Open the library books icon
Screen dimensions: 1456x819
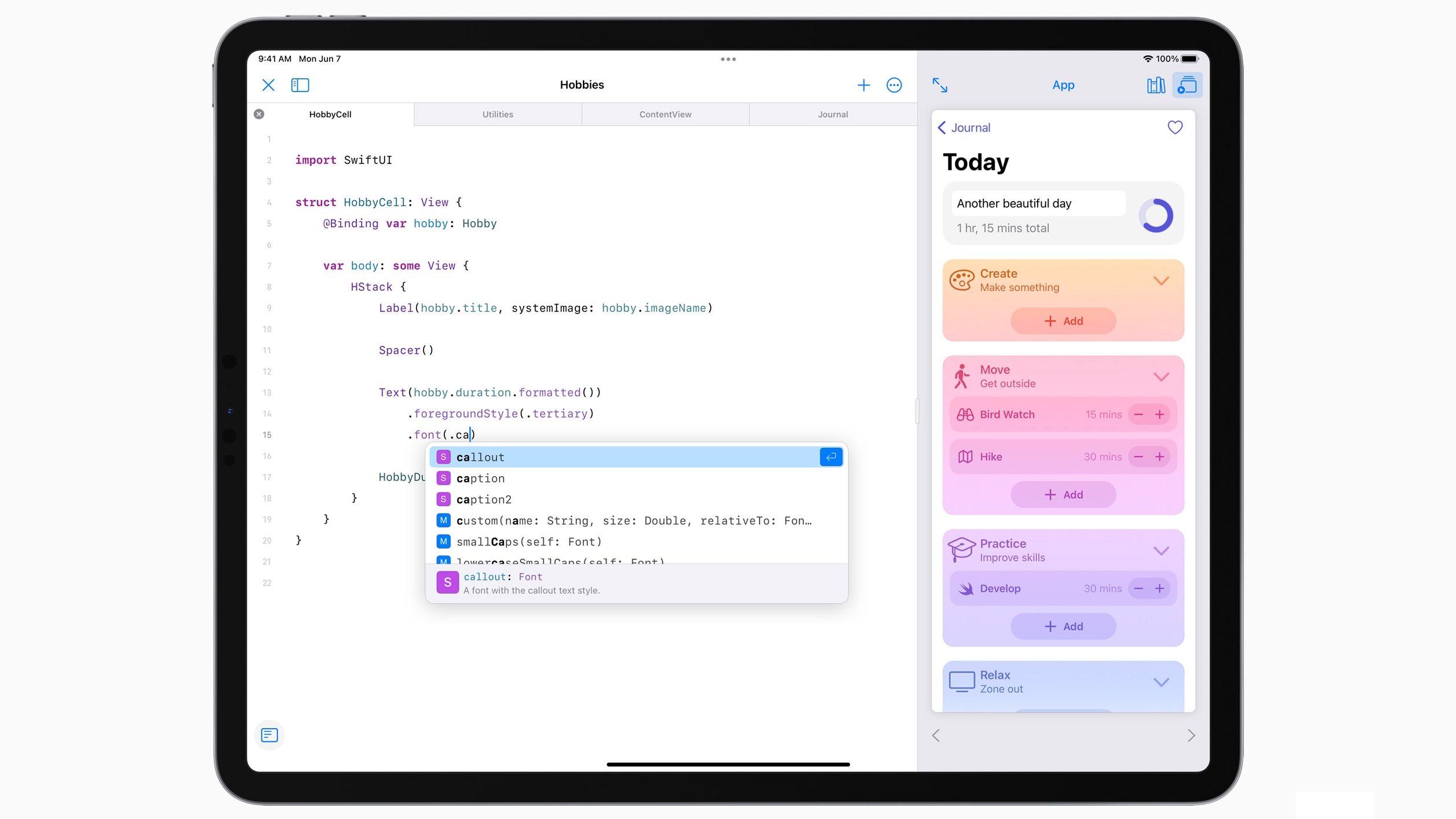1155,85
